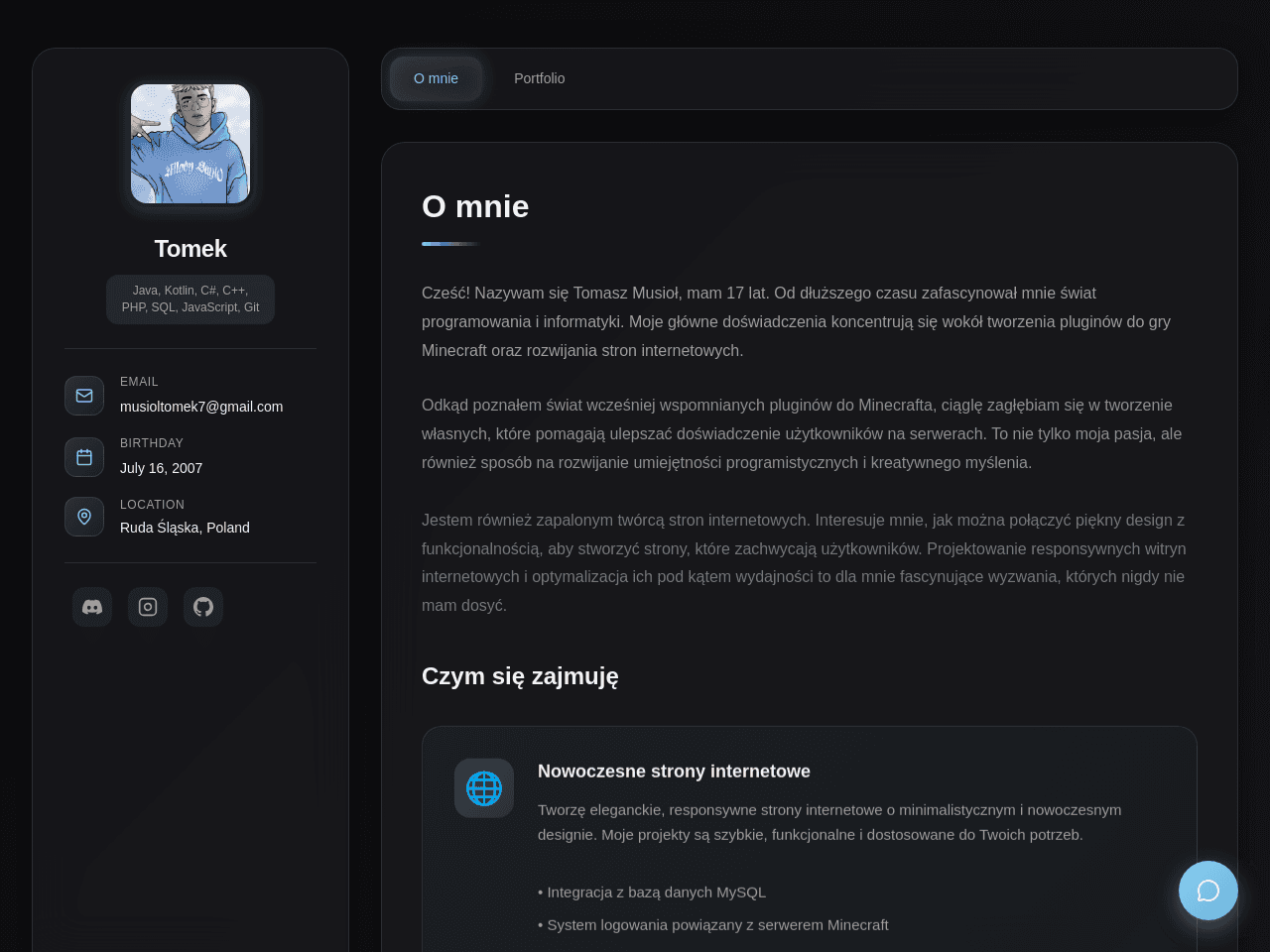Click the Integracja z bazą danych MySQL item
1270x952 pixels.
pyautogui.click(x=652, y=892)
